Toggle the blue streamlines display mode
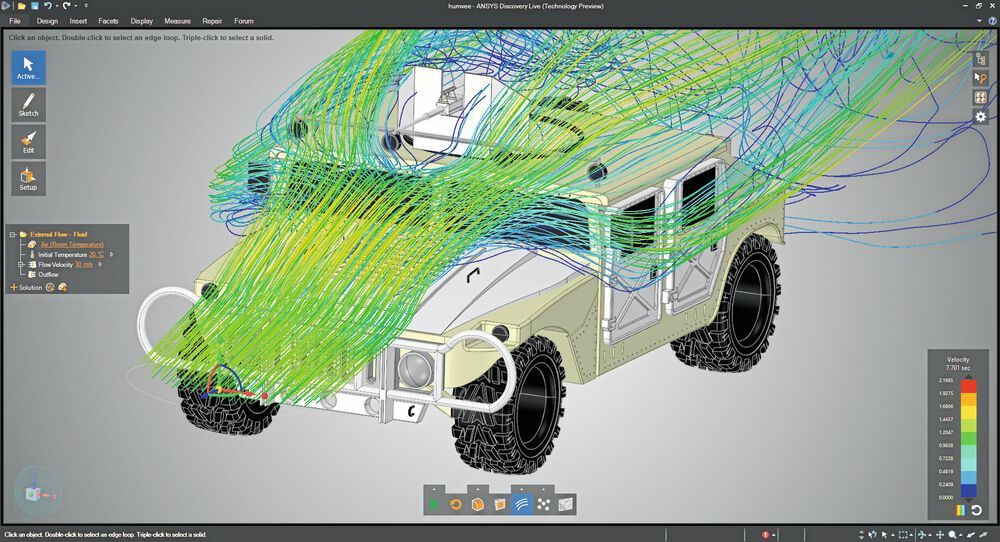This screenshot has width=1000, height=542. click(x=522, y=504)
